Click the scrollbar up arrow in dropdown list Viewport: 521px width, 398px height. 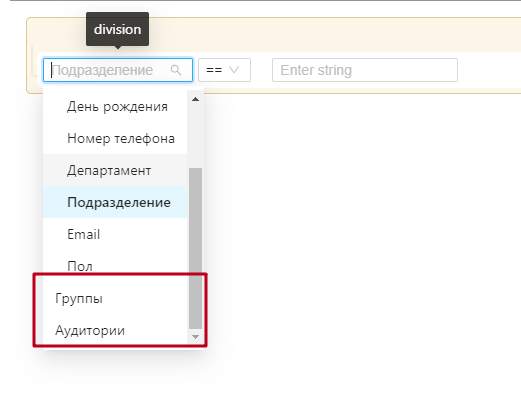pos(196,99)
